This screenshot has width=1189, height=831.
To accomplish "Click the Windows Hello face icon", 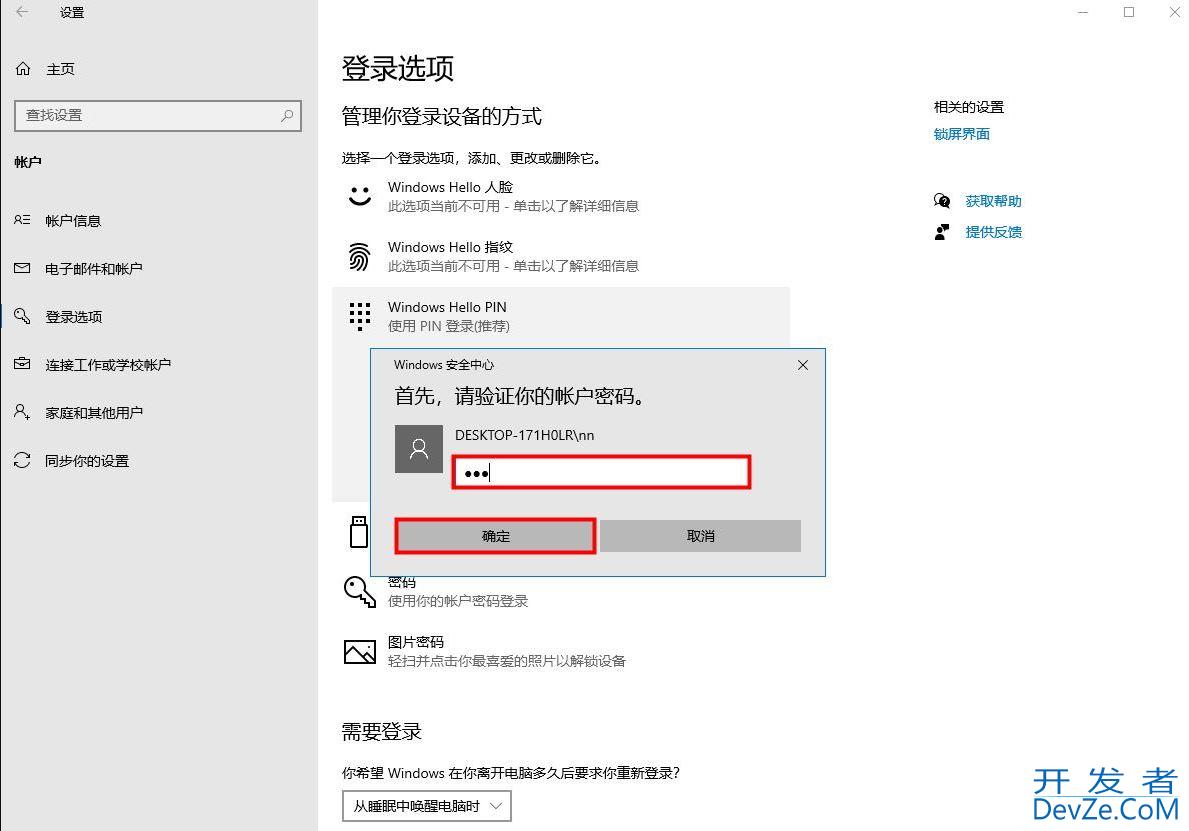I will (x=359, y=196).
